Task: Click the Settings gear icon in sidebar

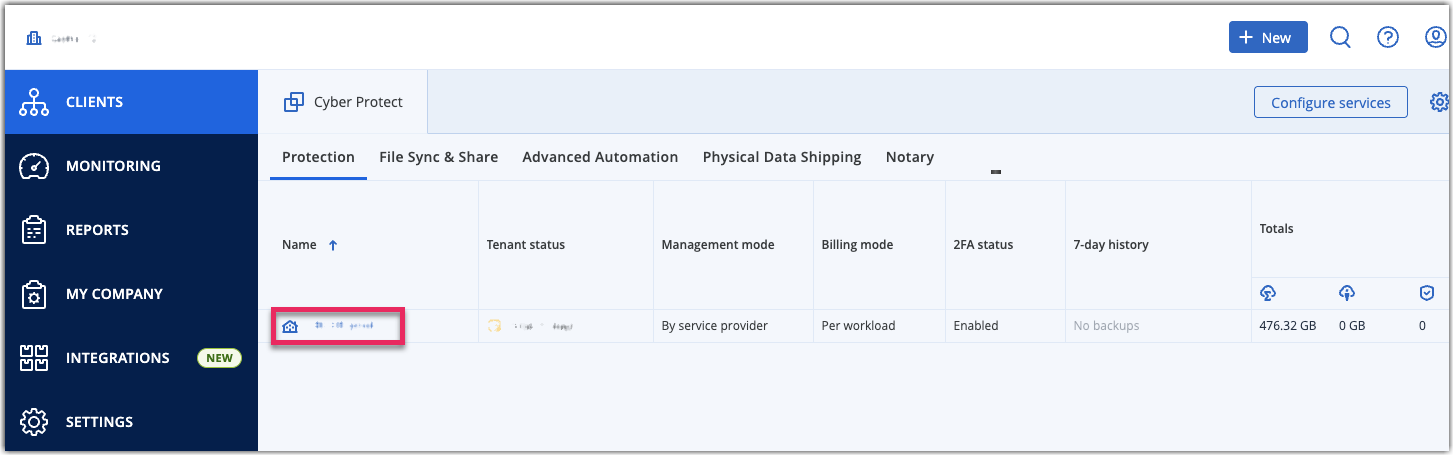Action: click(34, 422)
